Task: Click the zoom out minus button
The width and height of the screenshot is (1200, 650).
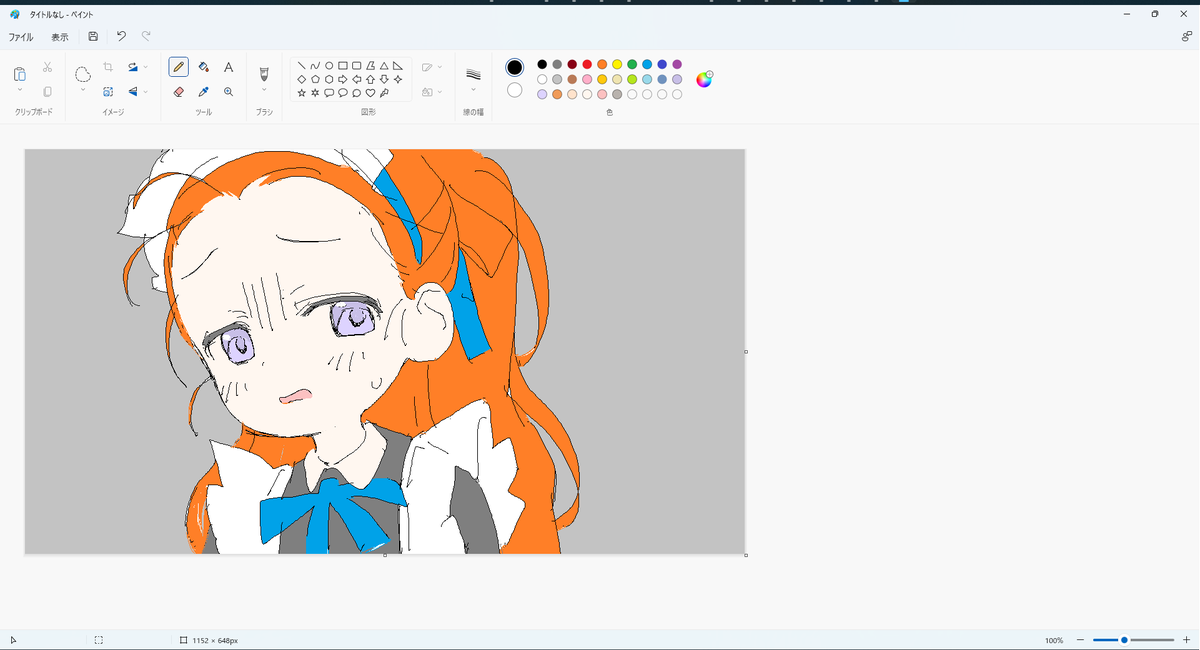Action: tap(1080, 640)
